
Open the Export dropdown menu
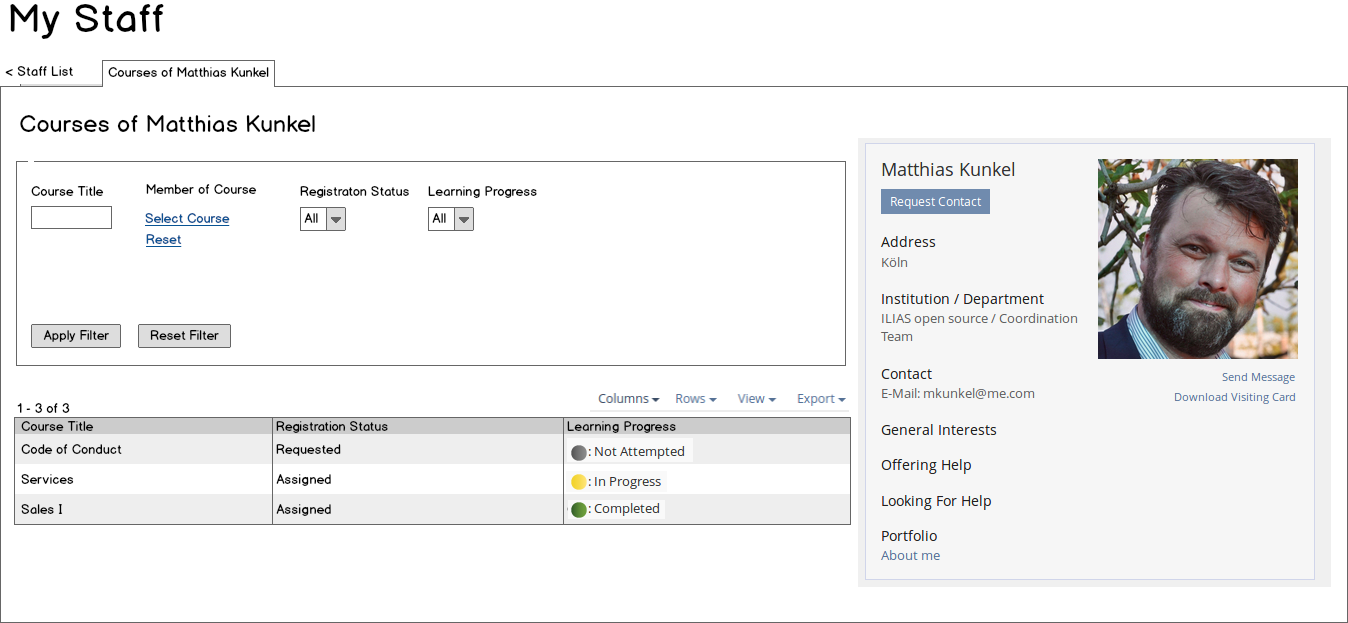[x=820, y=399]
